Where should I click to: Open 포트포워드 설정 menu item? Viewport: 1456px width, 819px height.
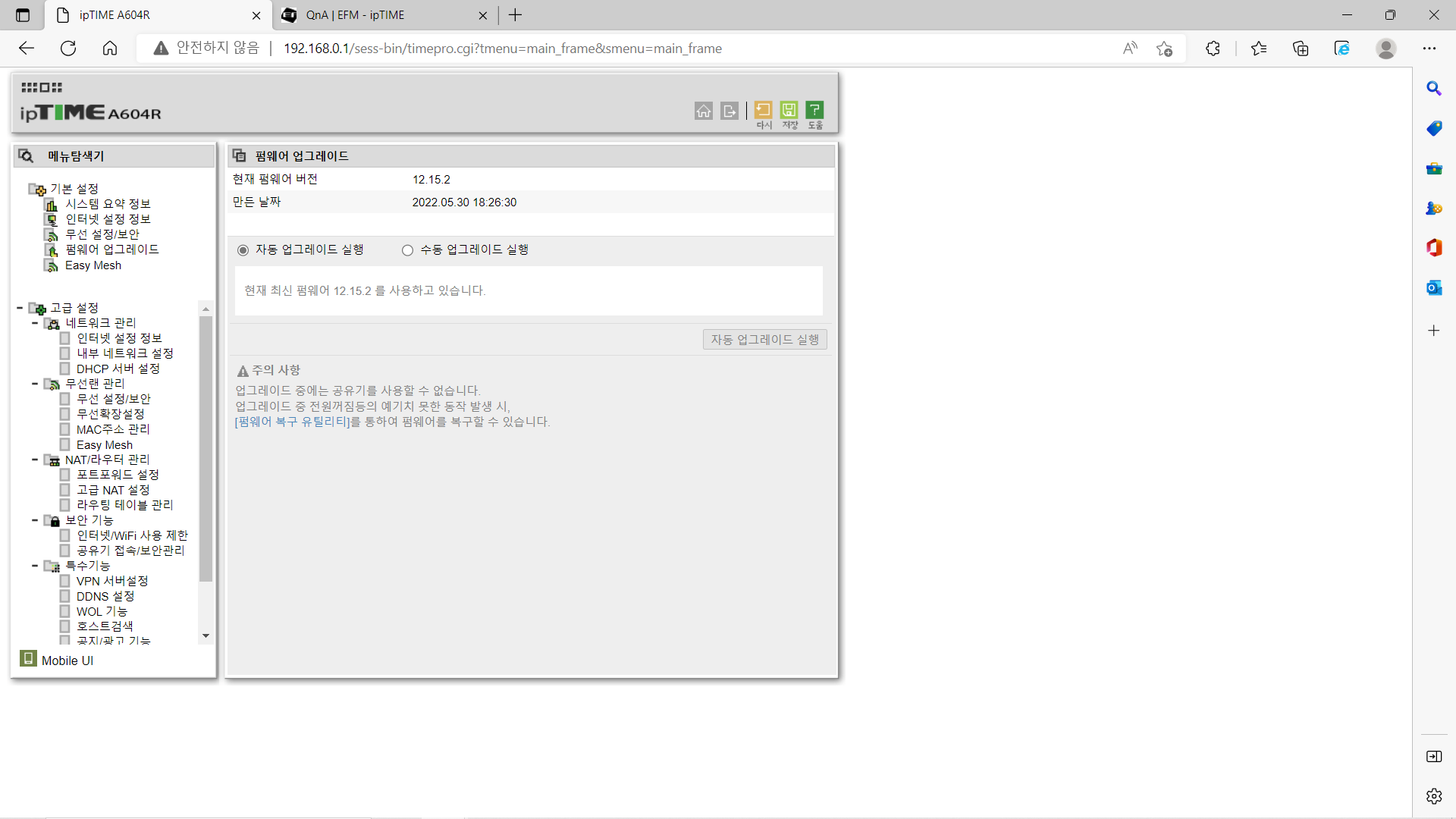[118, 475]
